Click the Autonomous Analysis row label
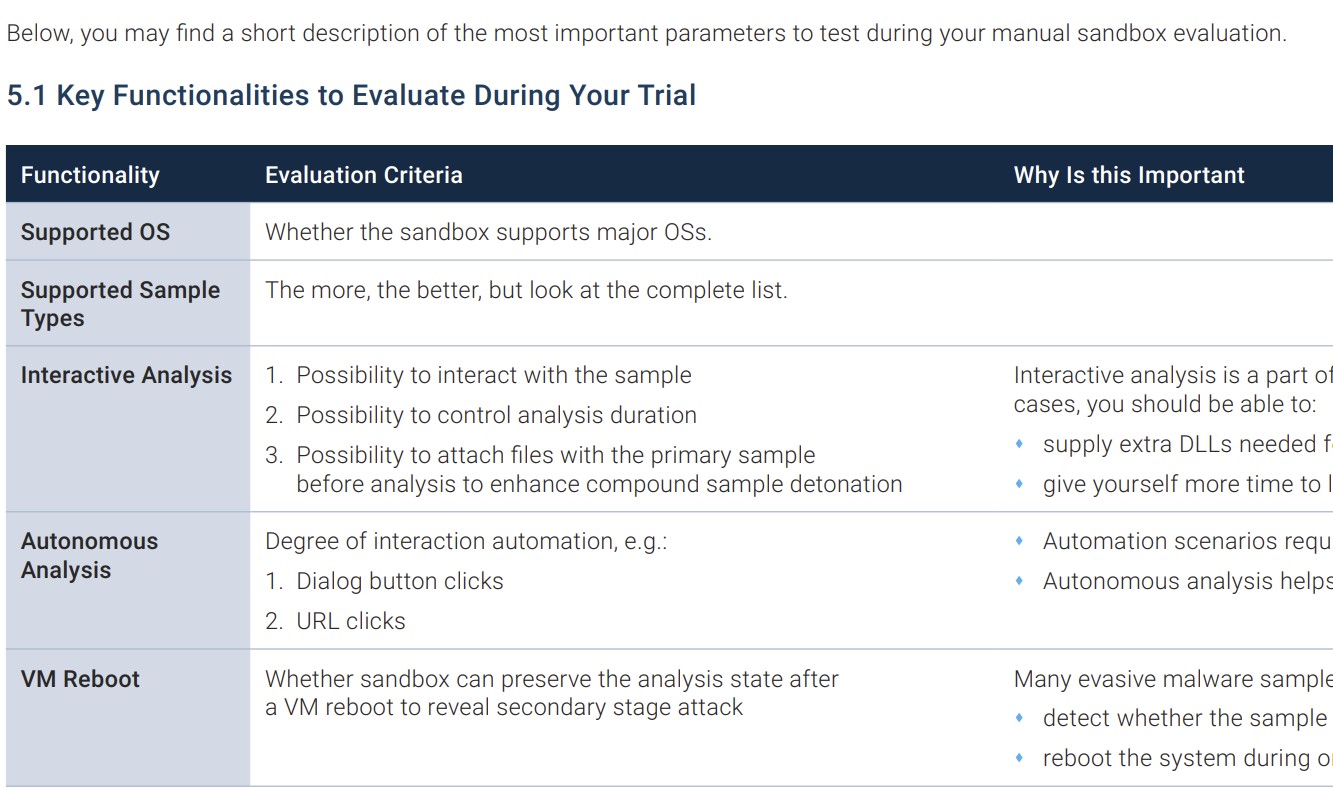Image resolution: width=1333 pixels, height=788 pixels. (89, 555)
